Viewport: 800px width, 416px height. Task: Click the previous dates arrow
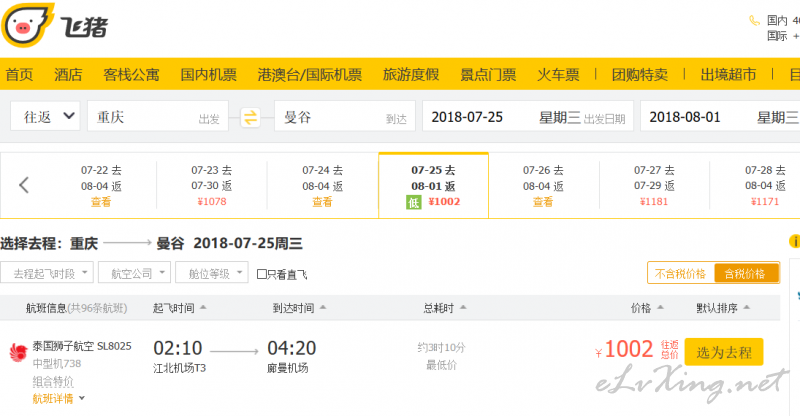click(x=23, y=185)
